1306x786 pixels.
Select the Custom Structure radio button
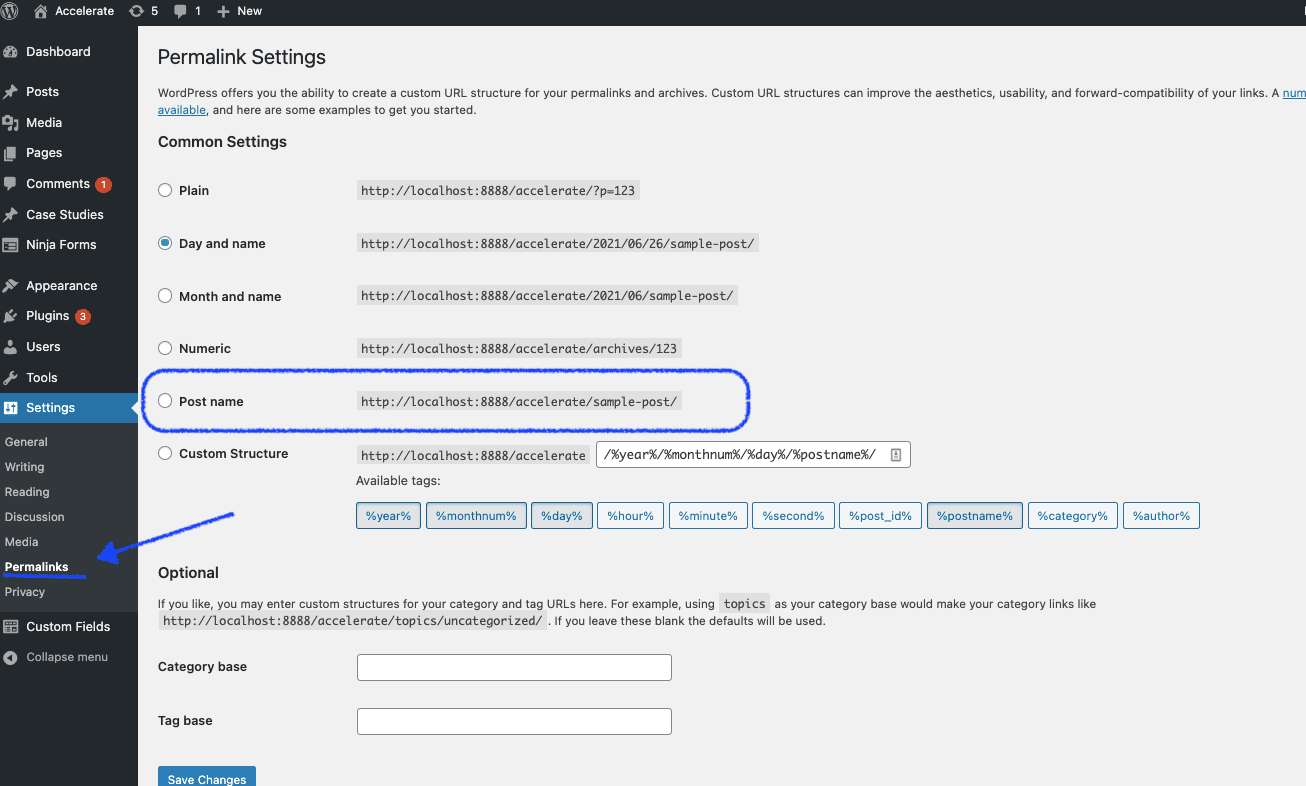point(165,453)
